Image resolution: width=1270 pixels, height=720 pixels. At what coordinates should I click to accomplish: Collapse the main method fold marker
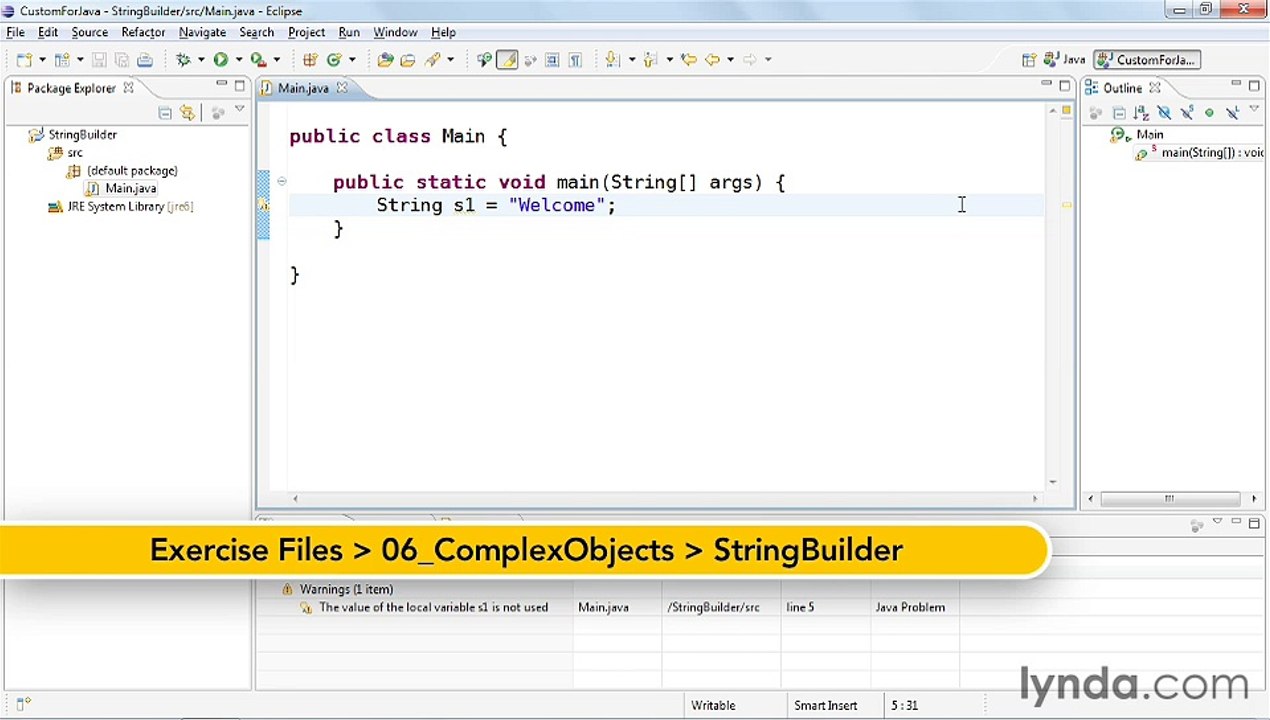click(x=281, y=182)
